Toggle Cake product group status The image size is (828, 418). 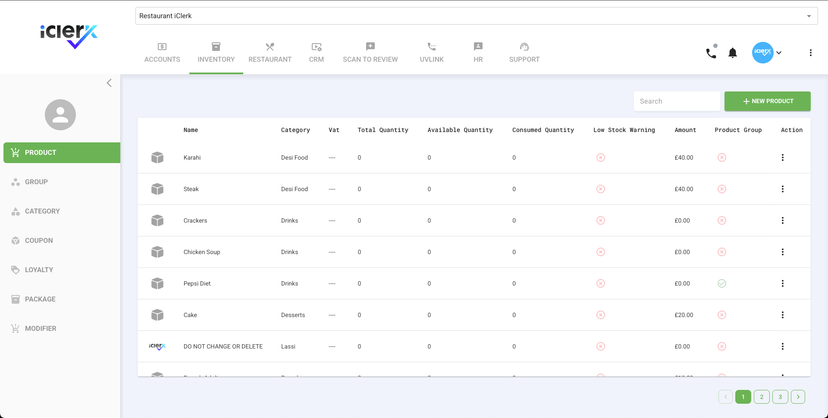click(721, 315)
